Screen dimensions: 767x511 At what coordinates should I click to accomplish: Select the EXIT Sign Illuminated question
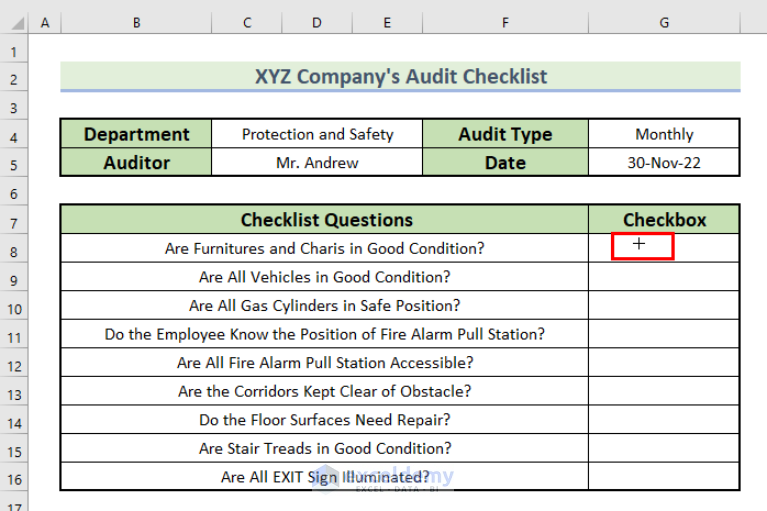(x=325, y=477)
